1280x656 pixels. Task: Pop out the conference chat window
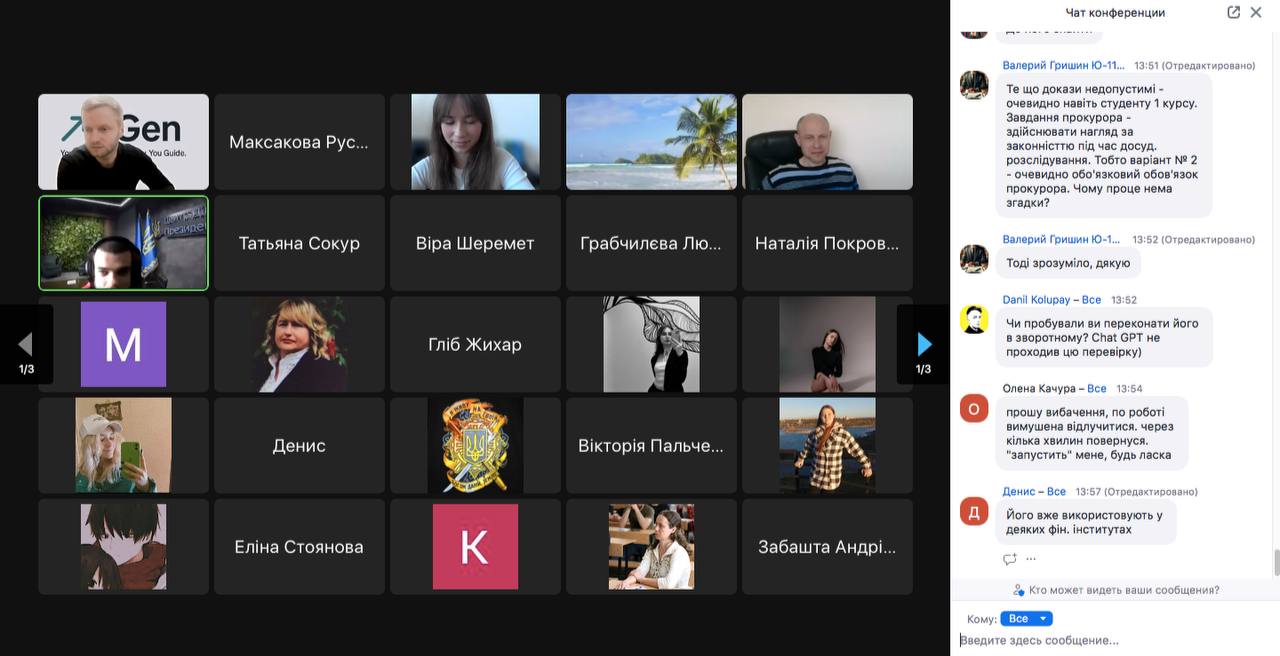[x=1233, y=12]
